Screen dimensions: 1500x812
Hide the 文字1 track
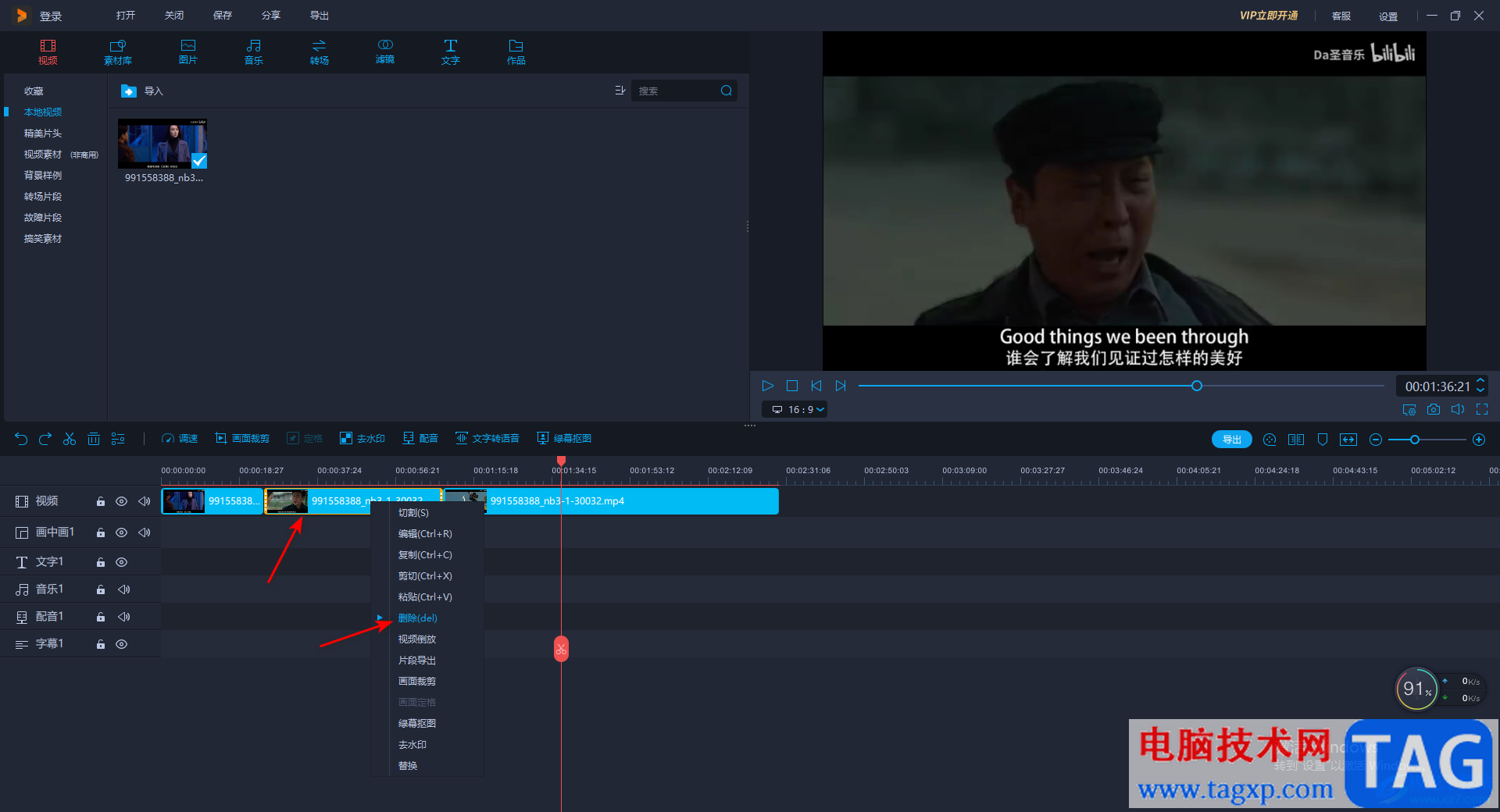click(122, 562)
